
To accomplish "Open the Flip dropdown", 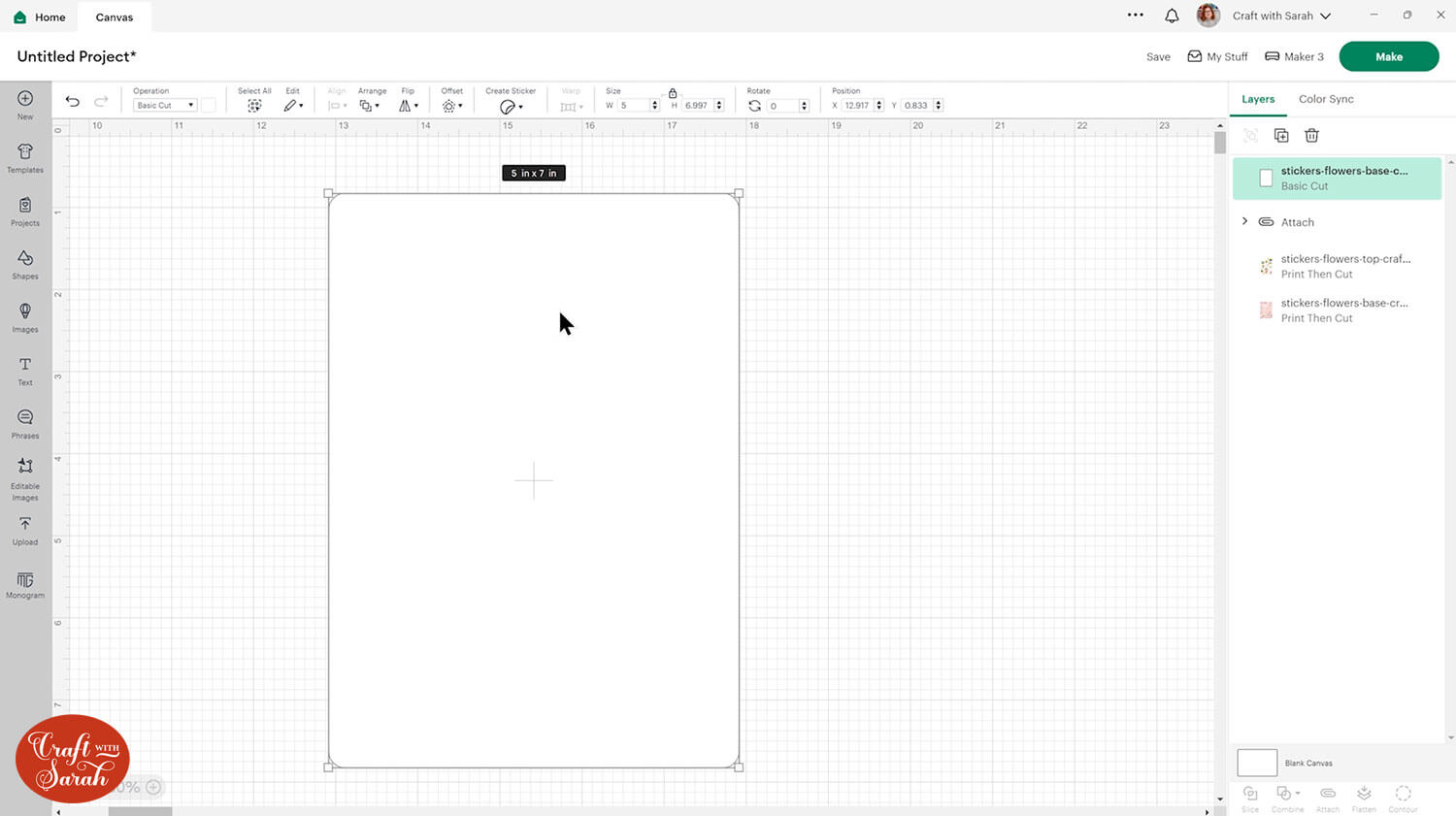I will (x=409, y=106).
